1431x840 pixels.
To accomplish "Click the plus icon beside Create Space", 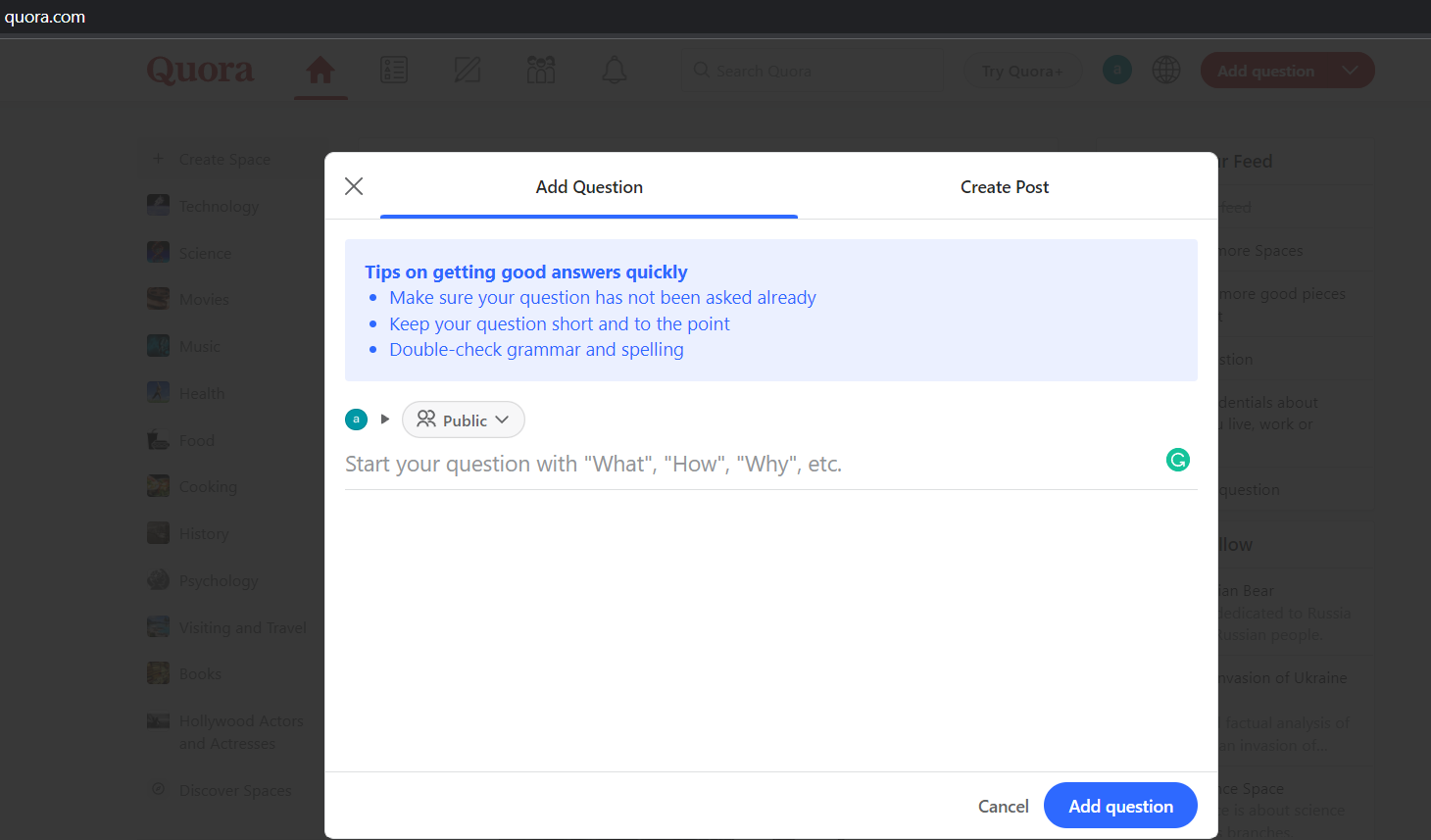I will pos(158,158).
